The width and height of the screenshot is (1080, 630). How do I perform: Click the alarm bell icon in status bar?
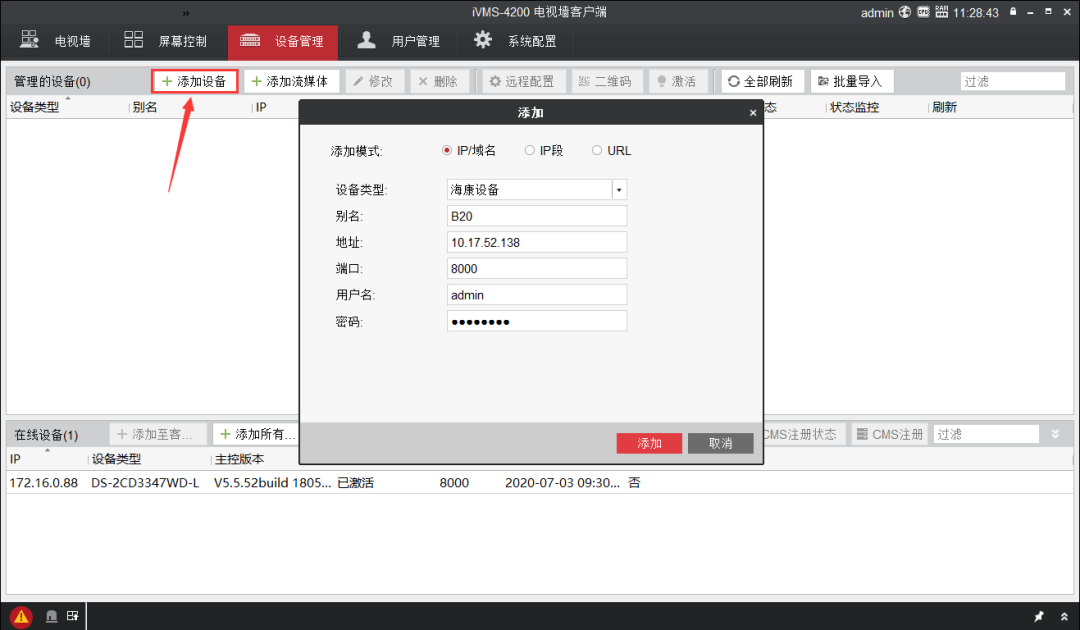(x=51, y=616)
